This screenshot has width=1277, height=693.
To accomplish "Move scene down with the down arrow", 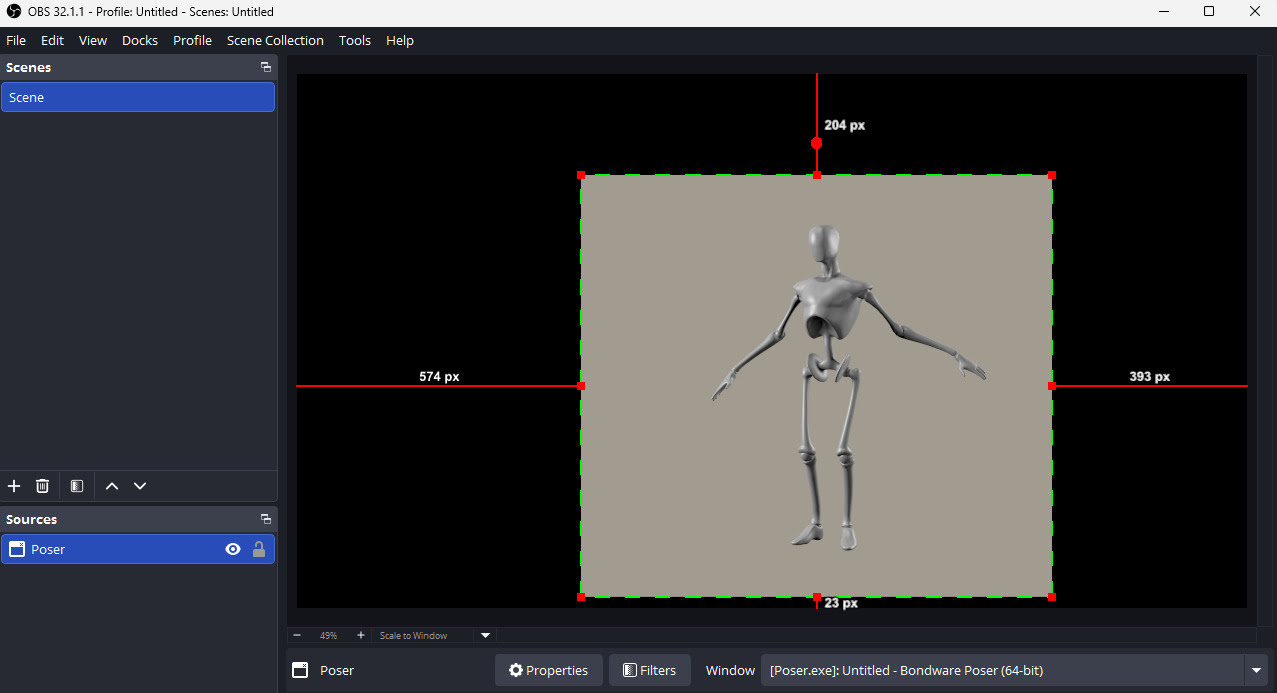I will [140, 486].
